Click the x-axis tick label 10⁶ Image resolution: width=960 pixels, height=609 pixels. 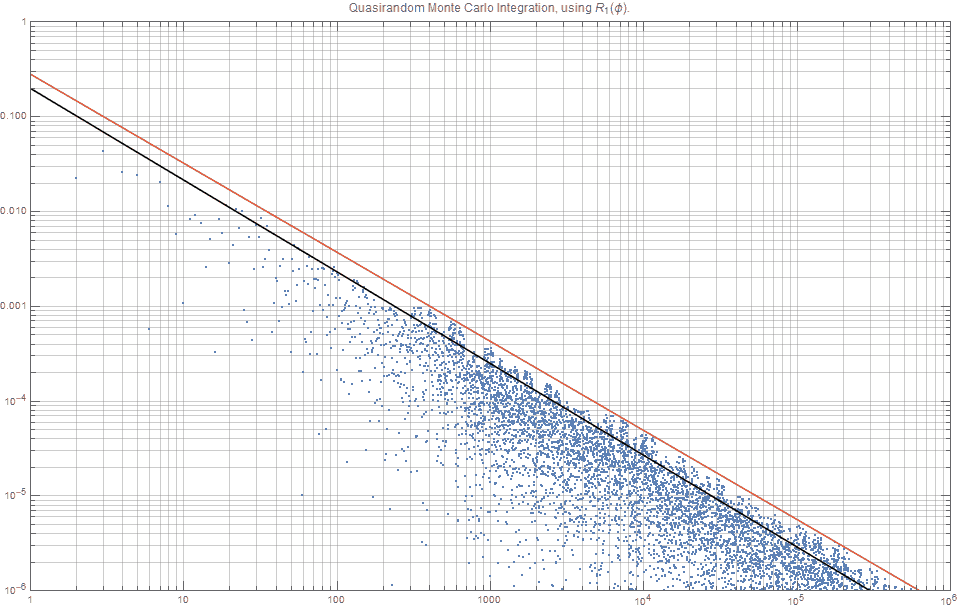tap(947, 600)
